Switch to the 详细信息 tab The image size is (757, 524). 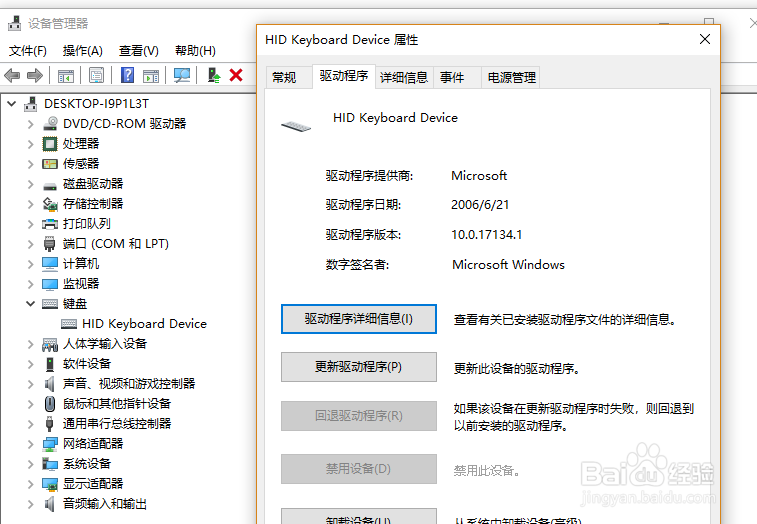[404, 77]
